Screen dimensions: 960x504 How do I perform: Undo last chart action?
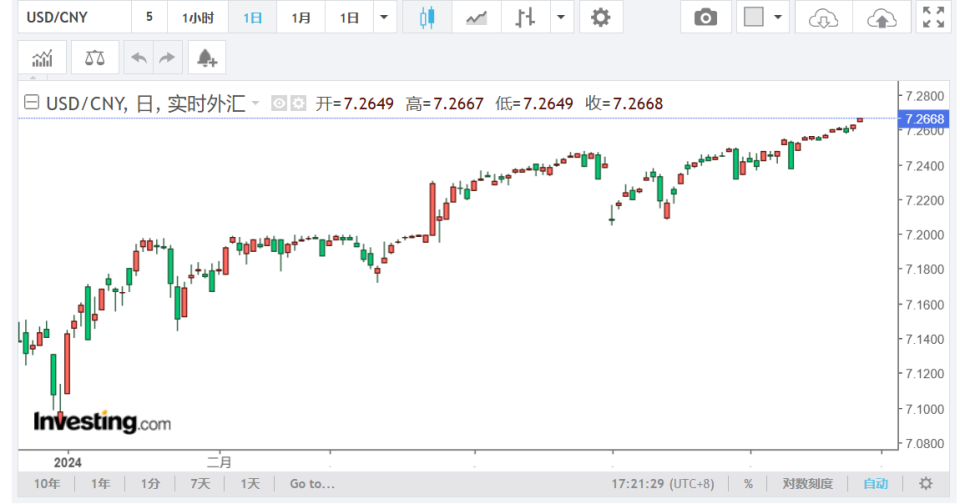pyautogui.click(x=139, y=58)
